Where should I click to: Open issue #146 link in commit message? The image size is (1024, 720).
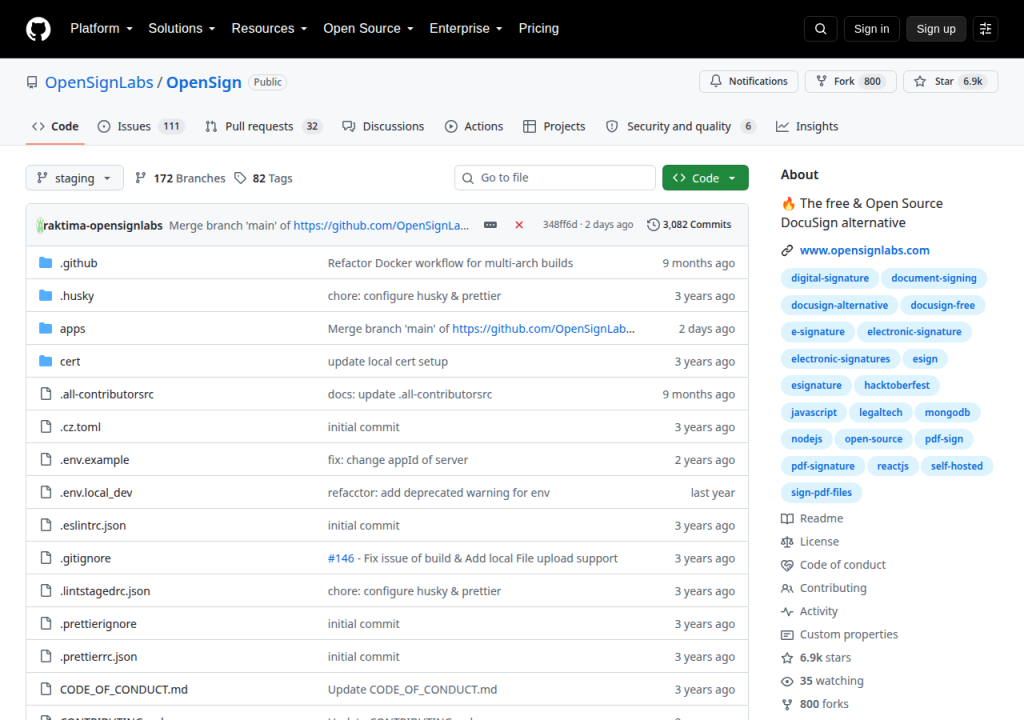pyautogui.click(x=341, y=558)
